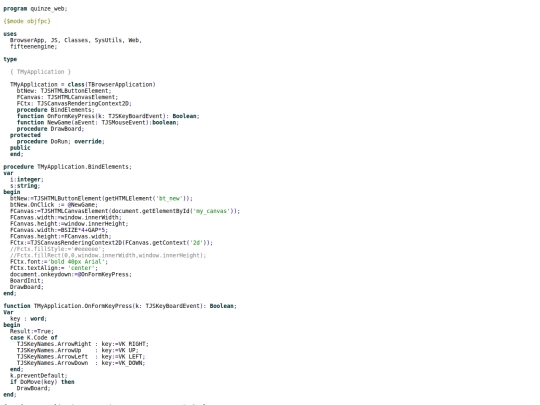Click the 'BoardInit;' call

tap(27, 281)
